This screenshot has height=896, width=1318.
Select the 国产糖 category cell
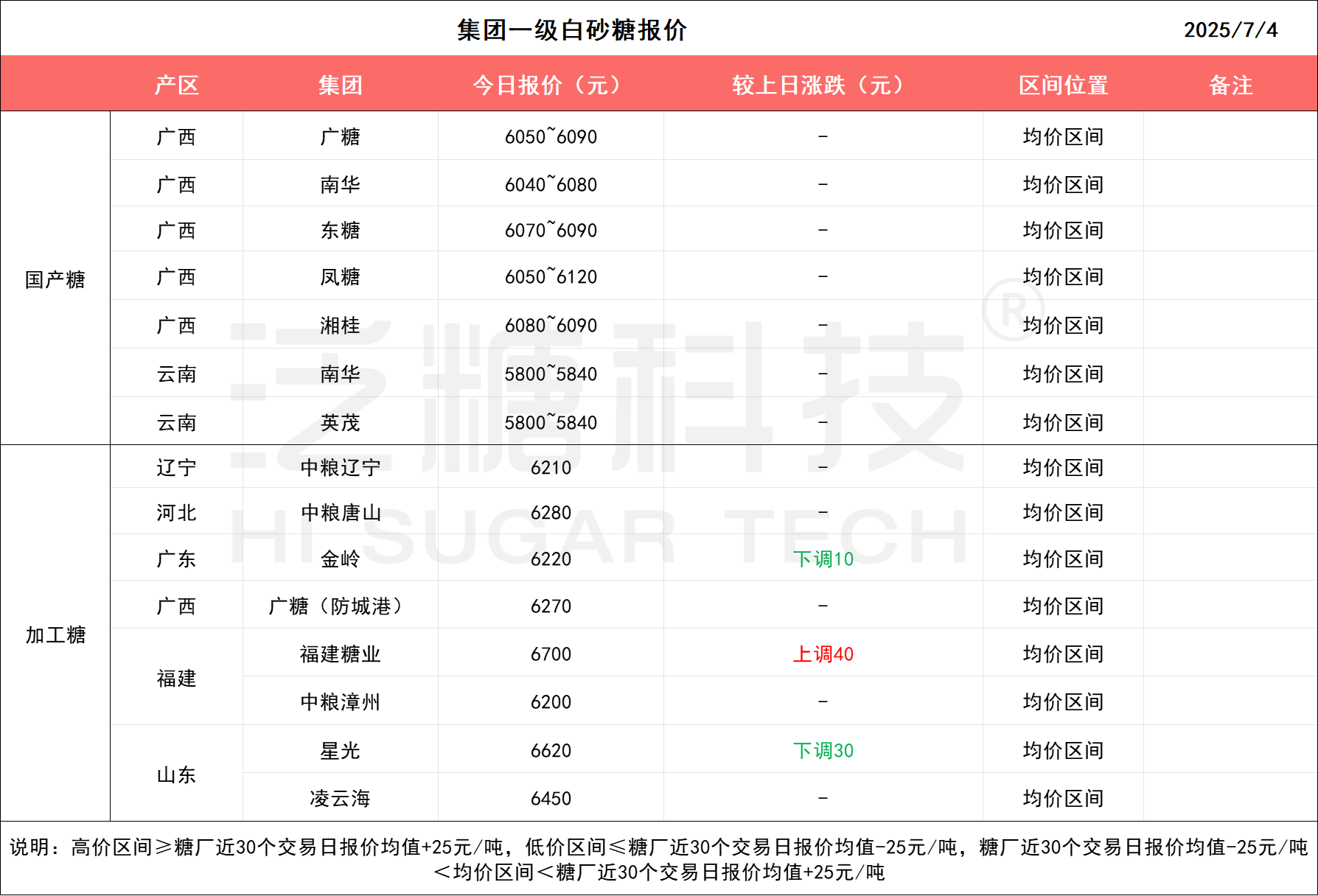(x=55, y=279)
